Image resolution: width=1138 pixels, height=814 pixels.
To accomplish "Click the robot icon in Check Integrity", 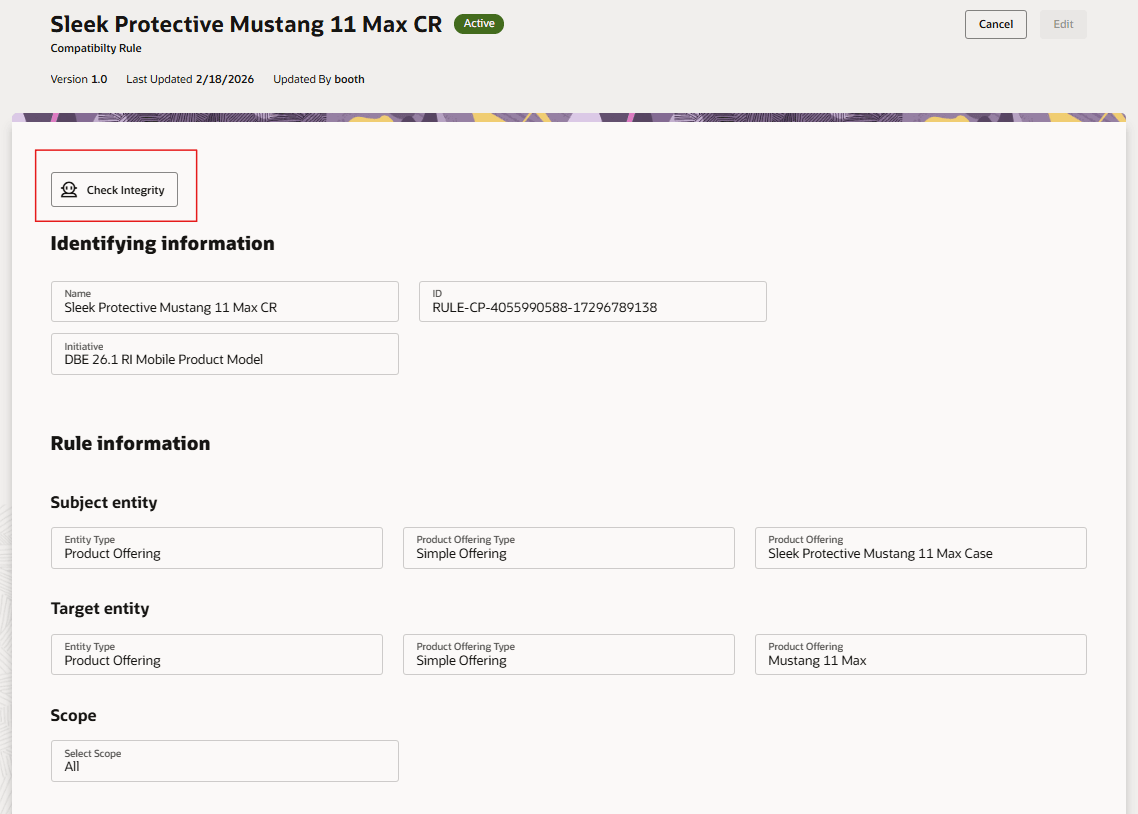I will pyautogui.click(x=69, y=189).
